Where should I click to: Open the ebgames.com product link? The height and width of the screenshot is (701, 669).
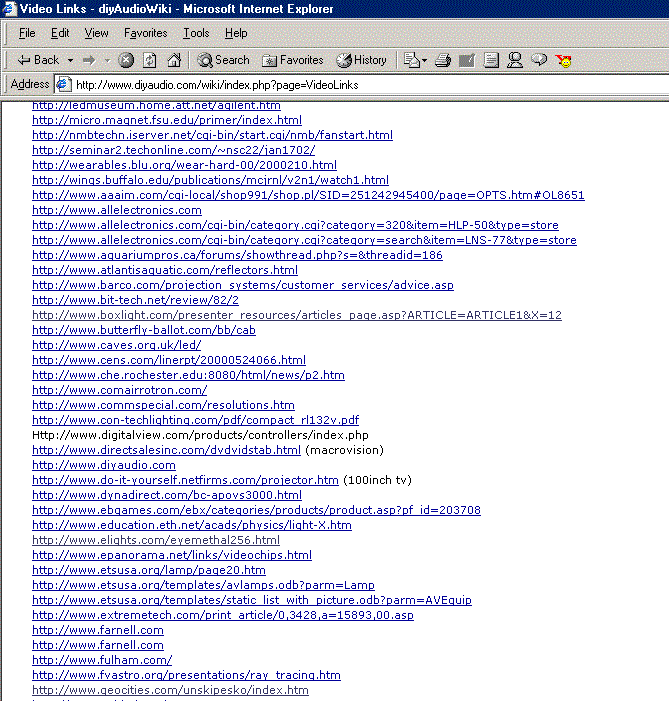click(256, 510)
